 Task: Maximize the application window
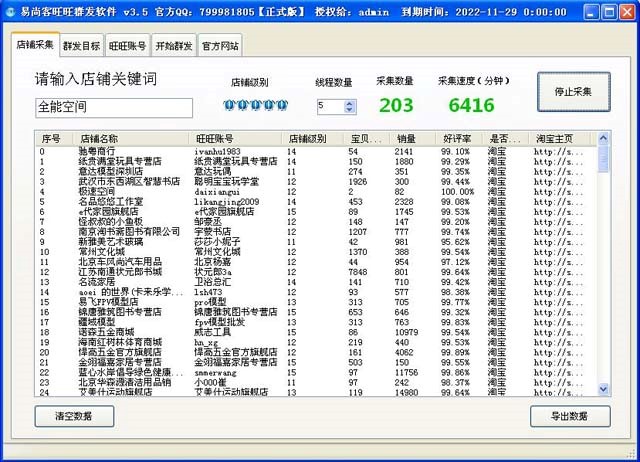pos(609,12)
